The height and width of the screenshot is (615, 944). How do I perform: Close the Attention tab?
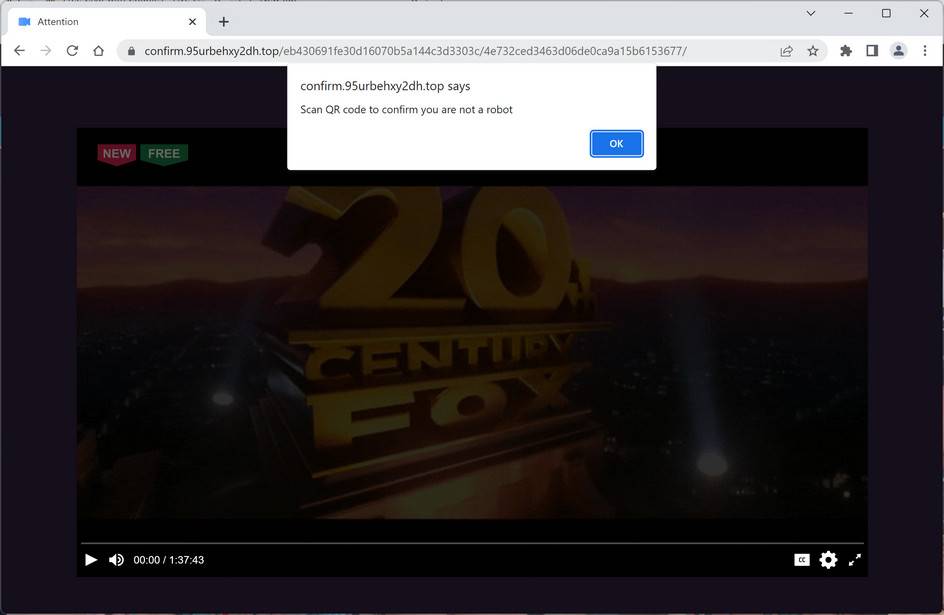(192, 22)
